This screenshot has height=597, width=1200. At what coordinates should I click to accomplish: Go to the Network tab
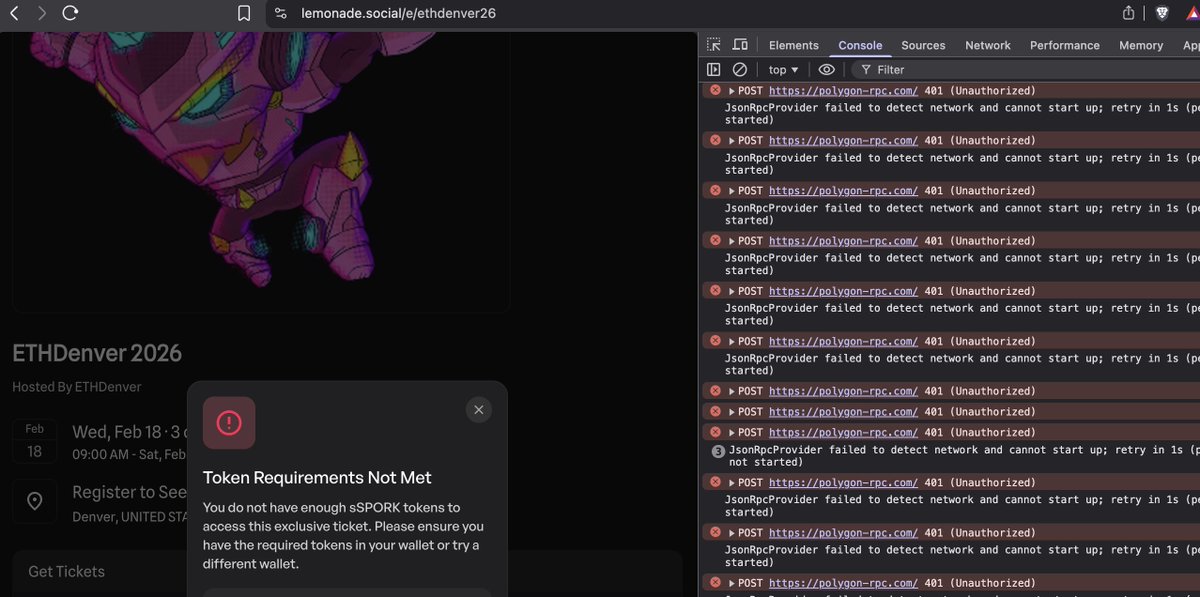[x=988, y=45]
